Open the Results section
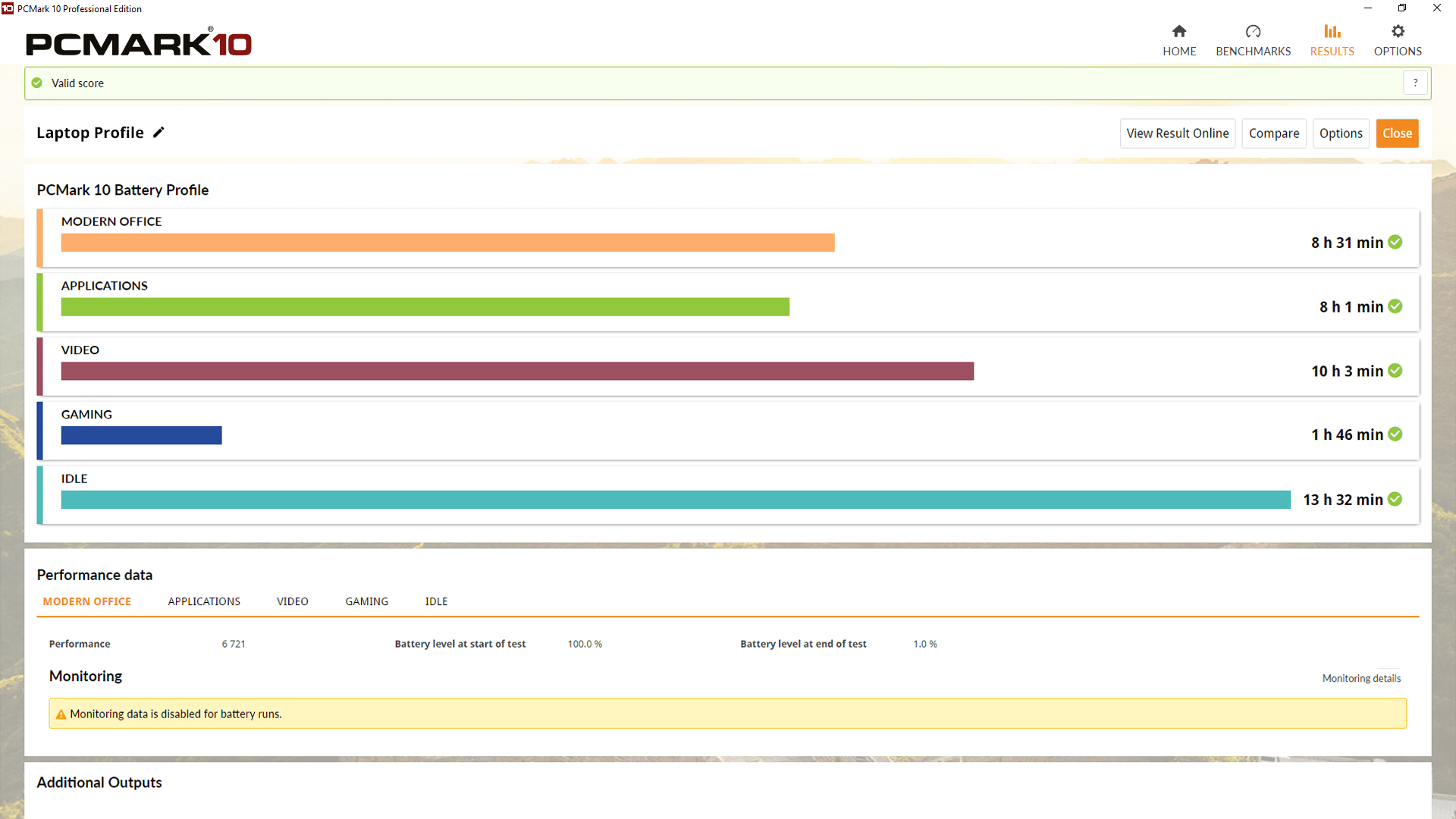The image size is (1456, 819). pos(1332,39)
